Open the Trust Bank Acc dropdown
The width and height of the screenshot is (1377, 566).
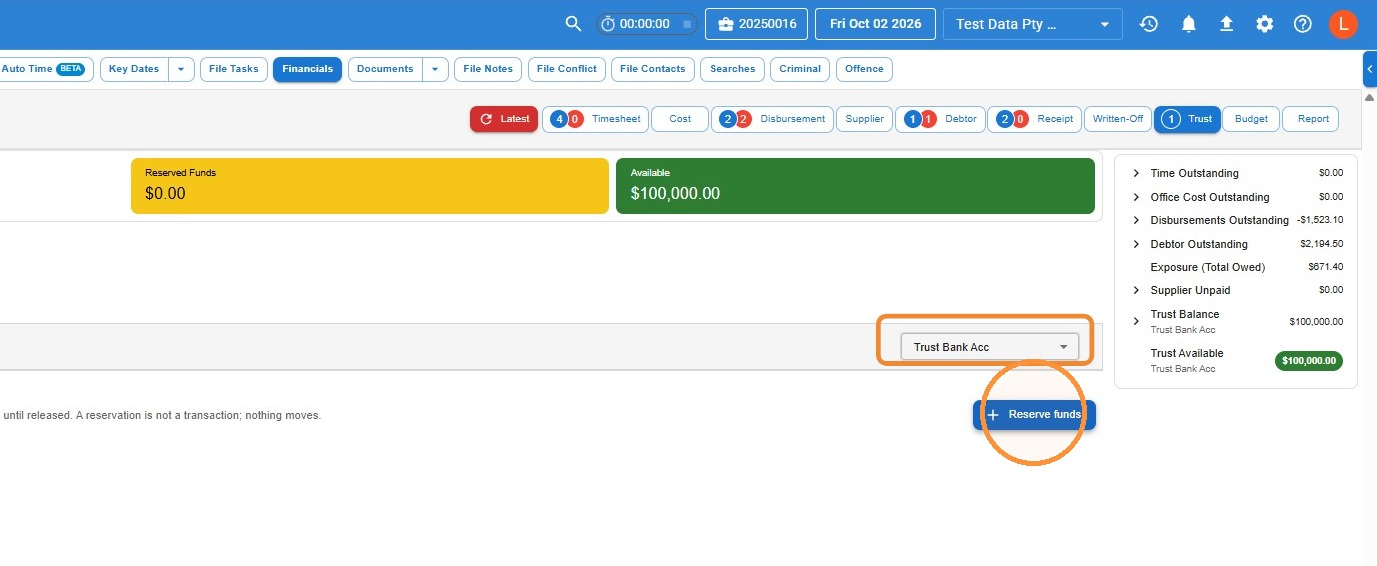click(990, 347)
